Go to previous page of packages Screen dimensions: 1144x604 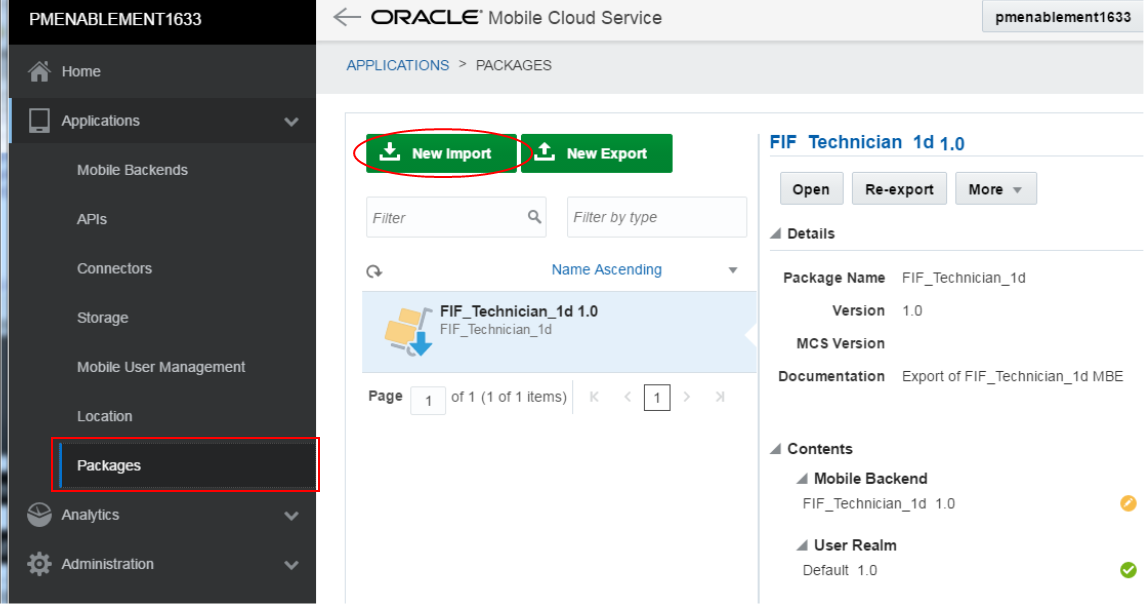[627, 397]
